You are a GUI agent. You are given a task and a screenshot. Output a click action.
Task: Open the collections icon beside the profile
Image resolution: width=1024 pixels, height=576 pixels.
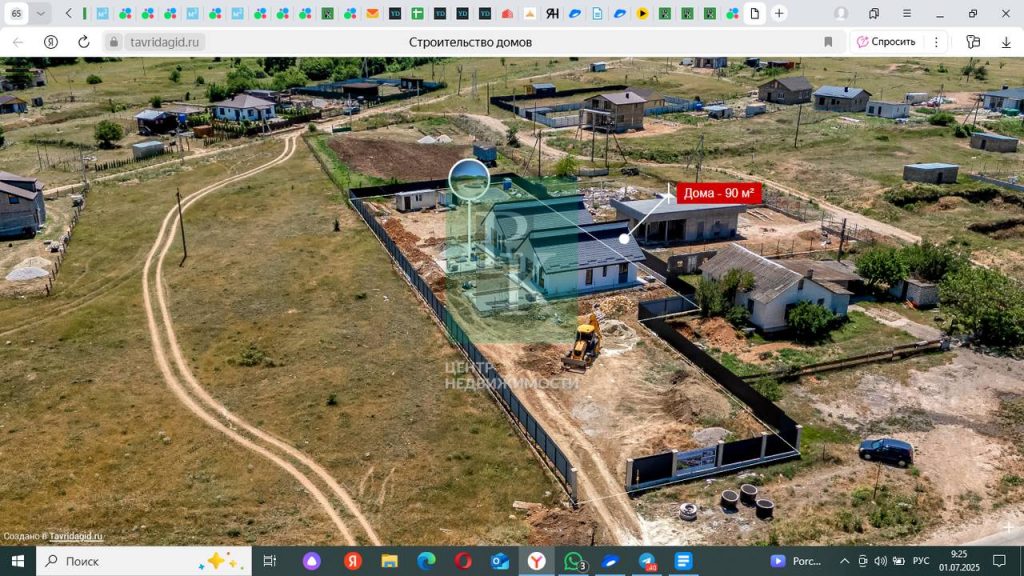pos(874,13)
